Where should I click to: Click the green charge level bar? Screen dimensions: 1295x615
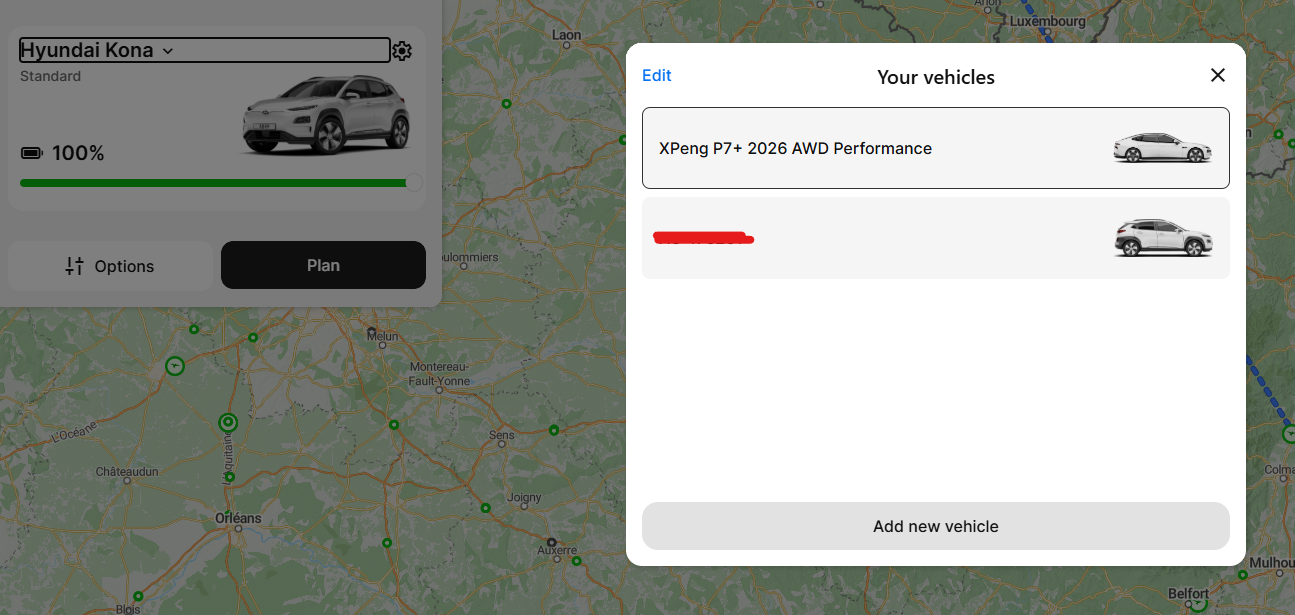(214, 183)
